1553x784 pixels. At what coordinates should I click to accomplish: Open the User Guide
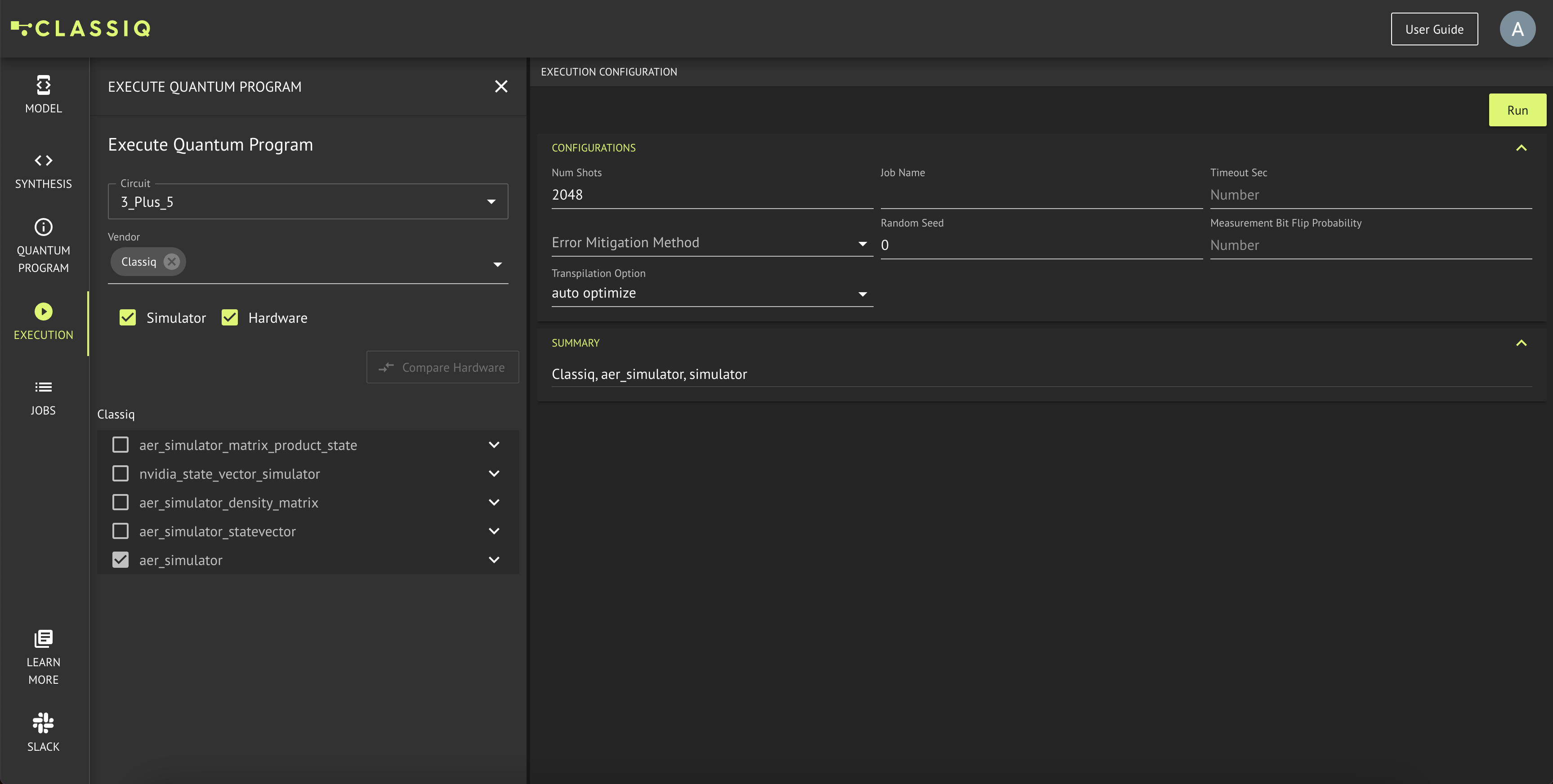tap(1434, 29)
